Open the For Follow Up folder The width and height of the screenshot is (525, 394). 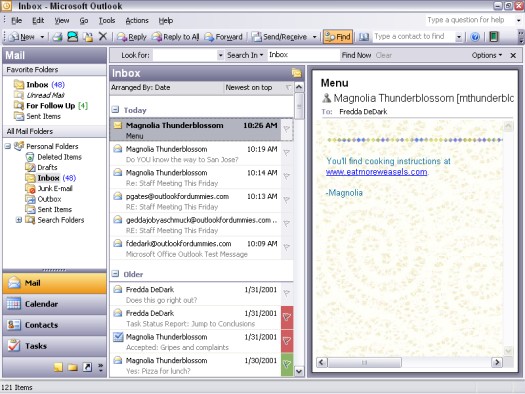point(51,106)
